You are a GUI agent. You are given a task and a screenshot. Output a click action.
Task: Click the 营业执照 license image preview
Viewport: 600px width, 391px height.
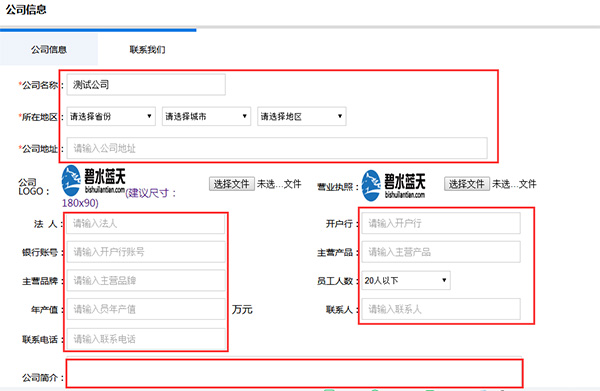[393, 186]
